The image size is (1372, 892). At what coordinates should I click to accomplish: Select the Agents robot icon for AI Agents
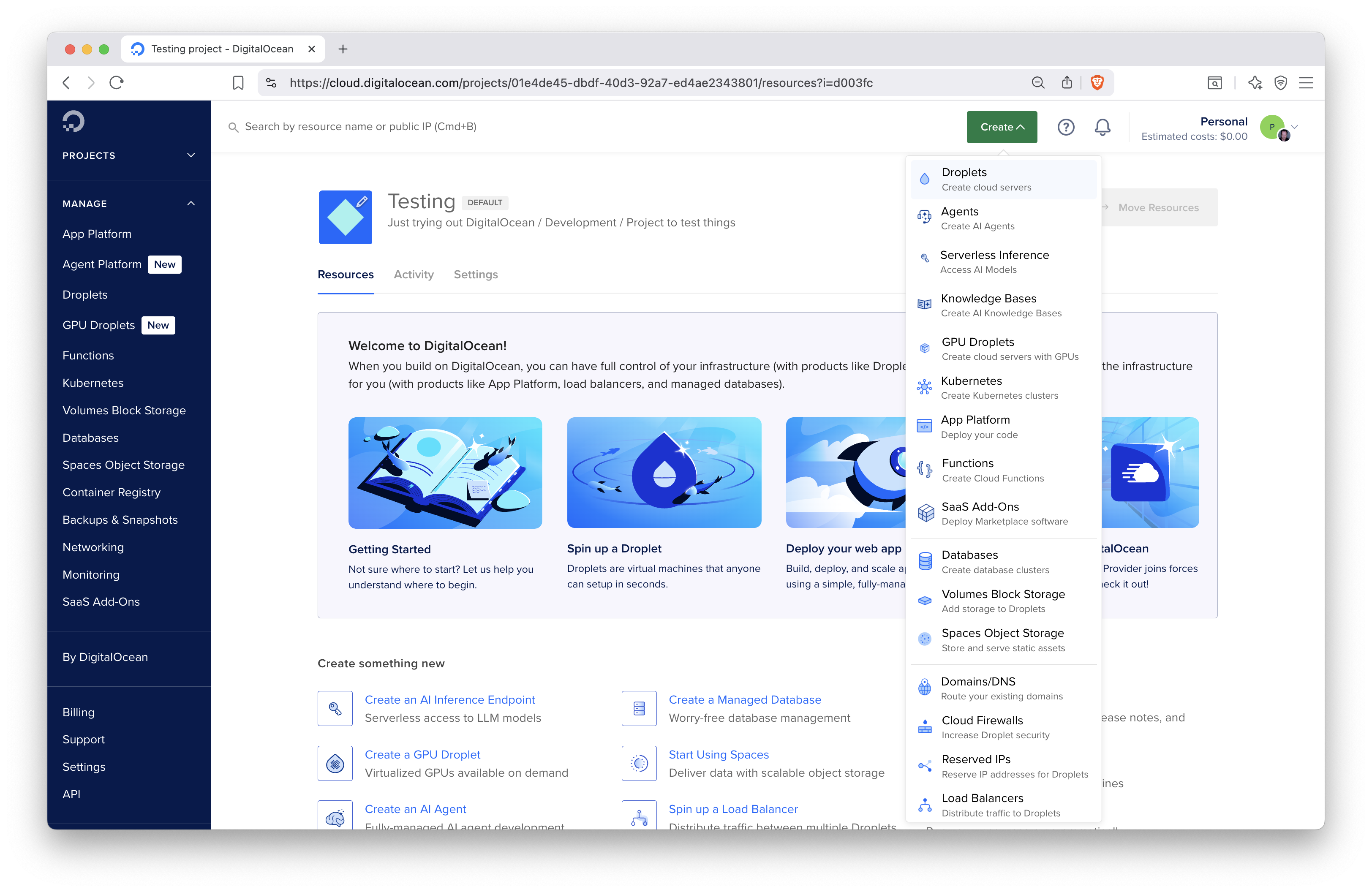point(925,217)
